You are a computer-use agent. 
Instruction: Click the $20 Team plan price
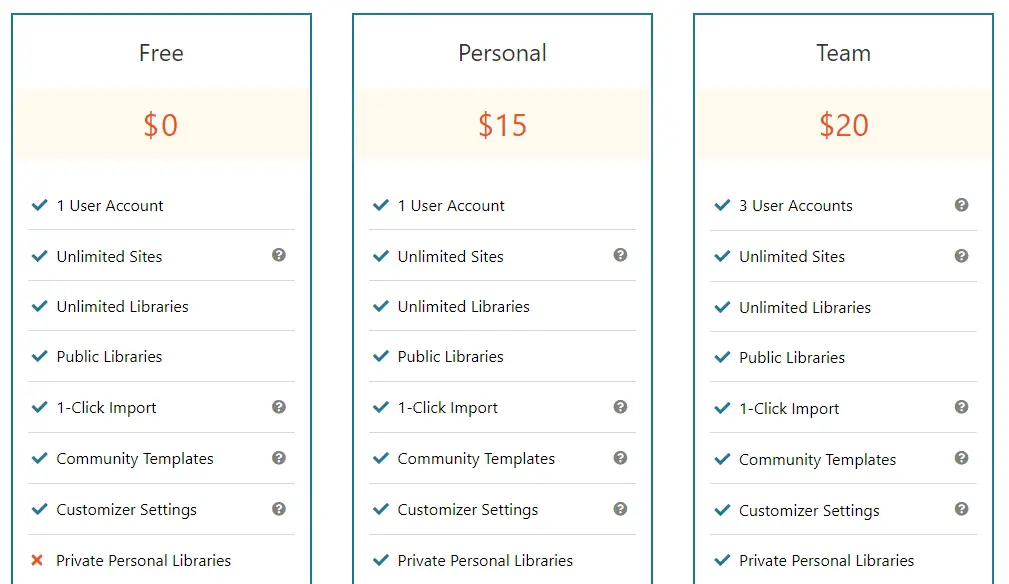(844, 125)
